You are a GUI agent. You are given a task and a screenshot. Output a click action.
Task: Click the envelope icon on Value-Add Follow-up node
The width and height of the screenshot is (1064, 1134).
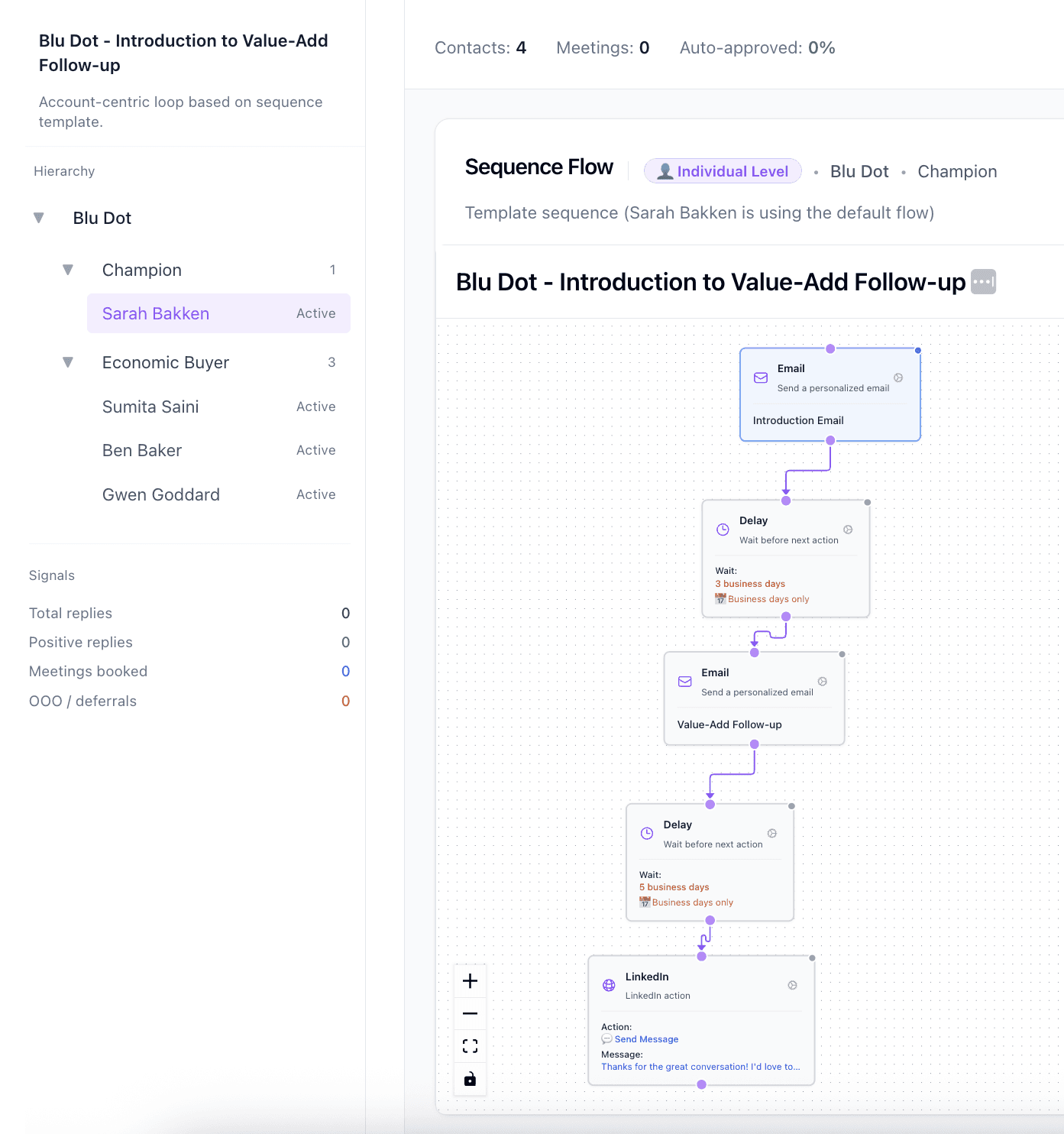684,681
